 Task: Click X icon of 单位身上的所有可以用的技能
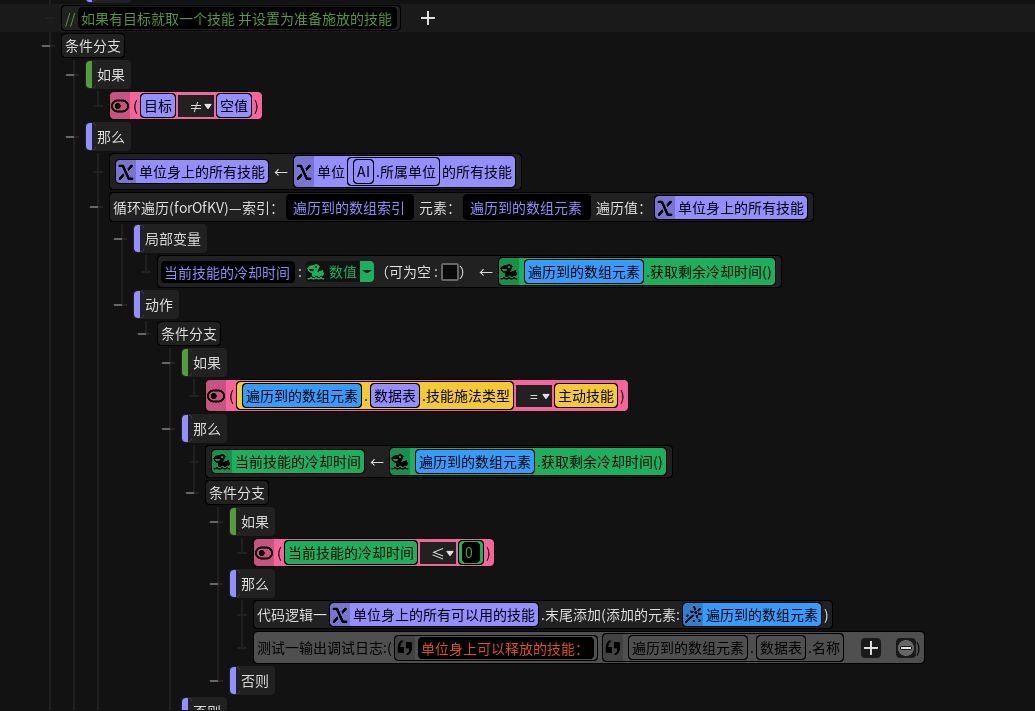(339, 615)
